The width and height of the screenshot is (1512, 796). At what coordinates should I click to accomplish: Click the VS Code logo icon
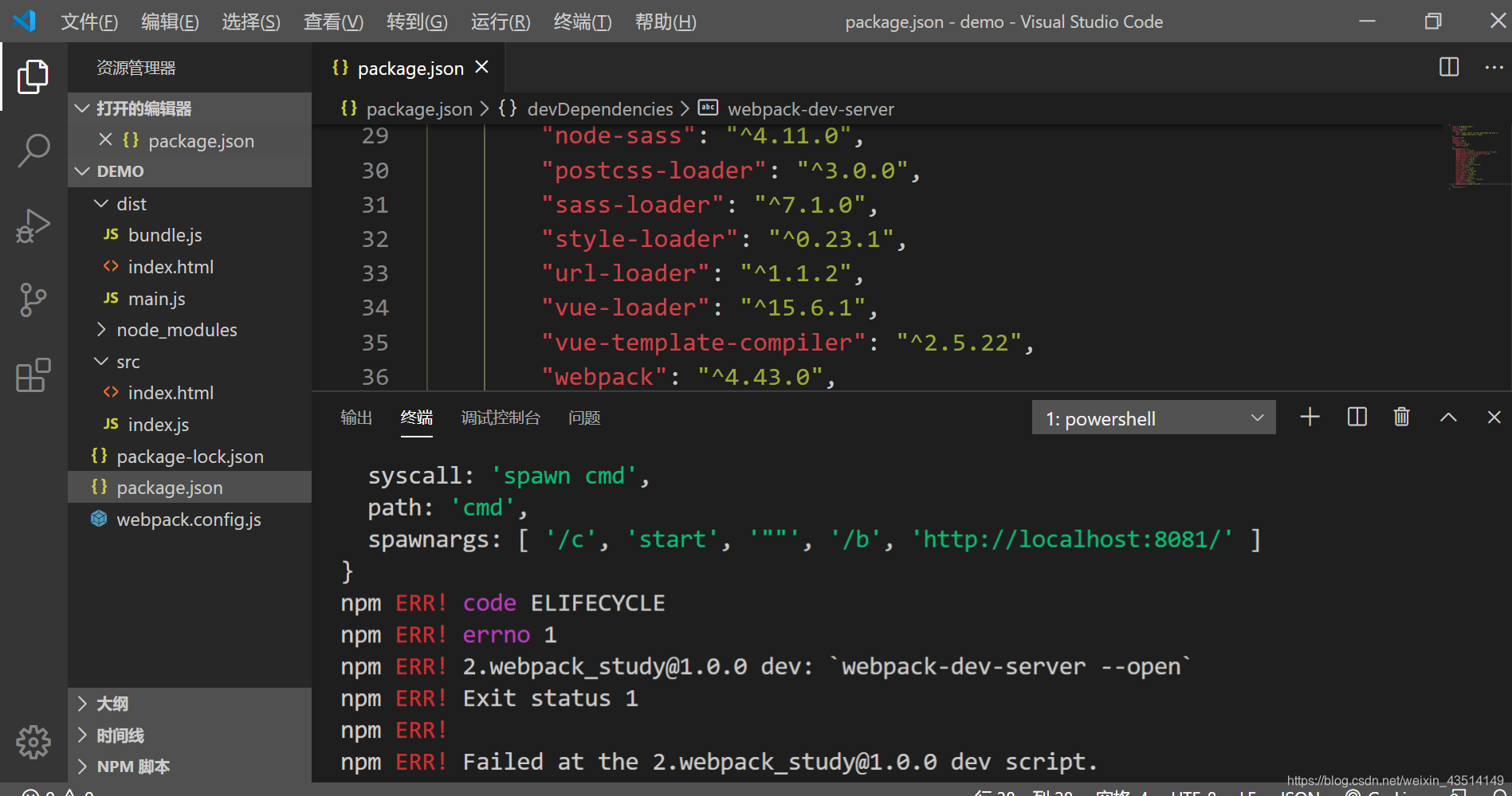(x=25, y=21)
